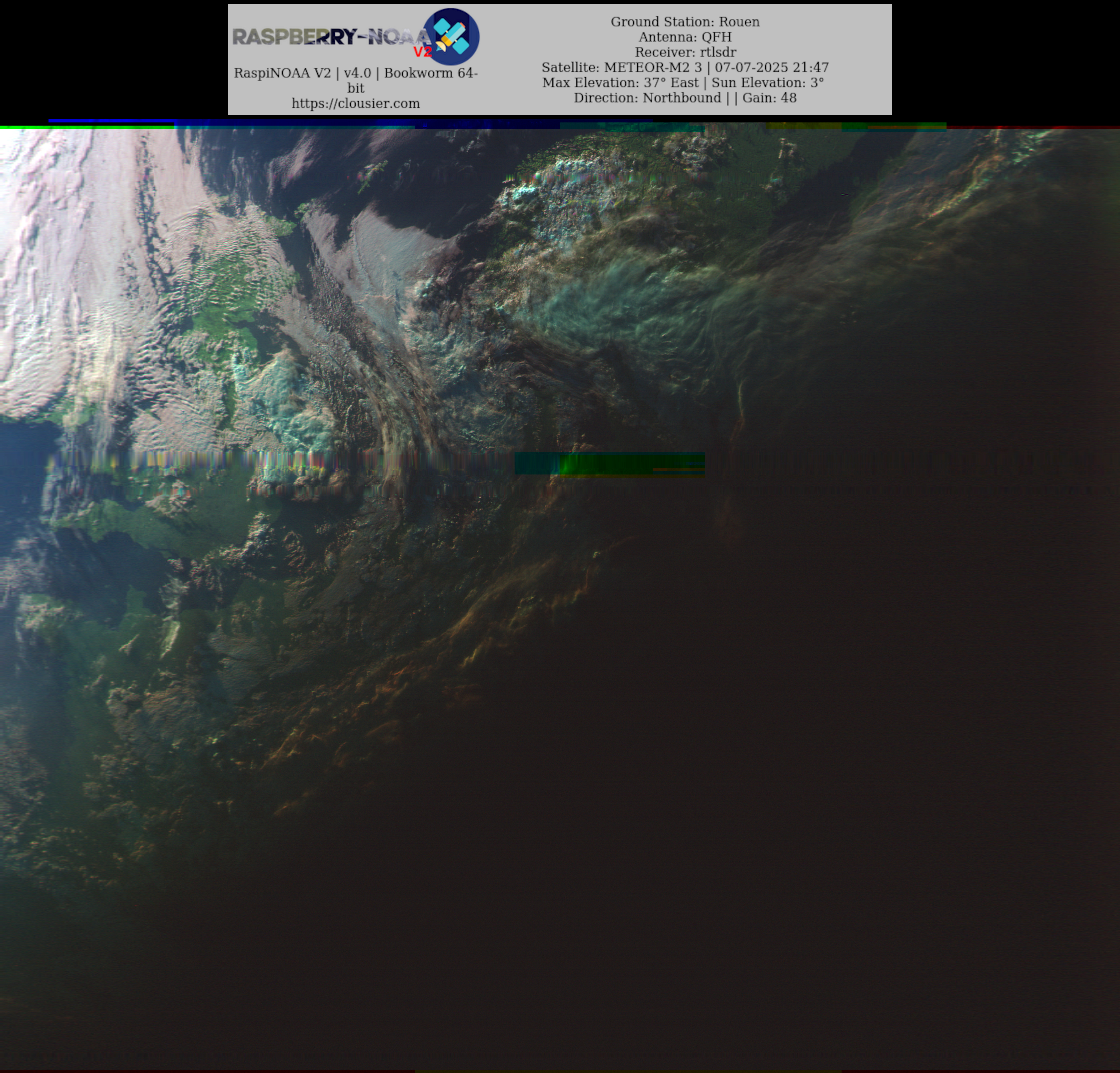Click the text 'Receiver: rtlsdr'
1120x1073 pixels.
point(685,52)
